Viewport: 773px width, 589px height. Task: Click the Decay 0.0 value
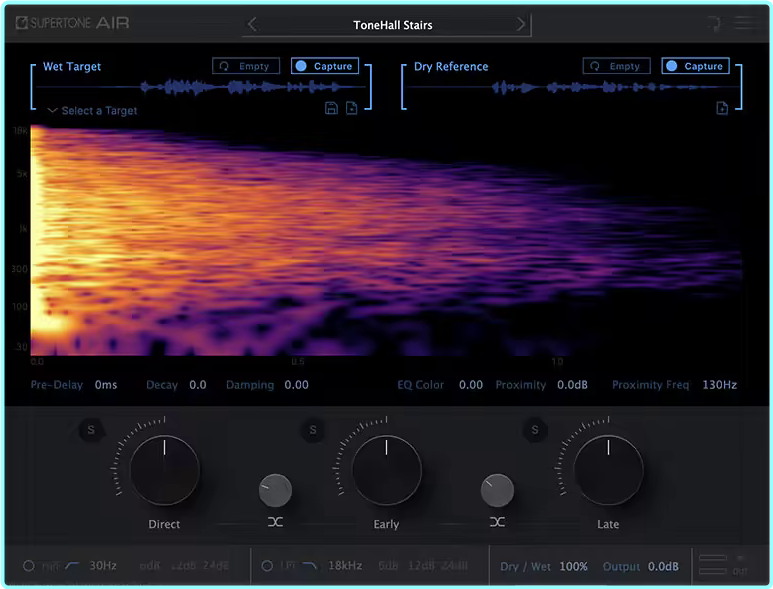click(198, 385)
